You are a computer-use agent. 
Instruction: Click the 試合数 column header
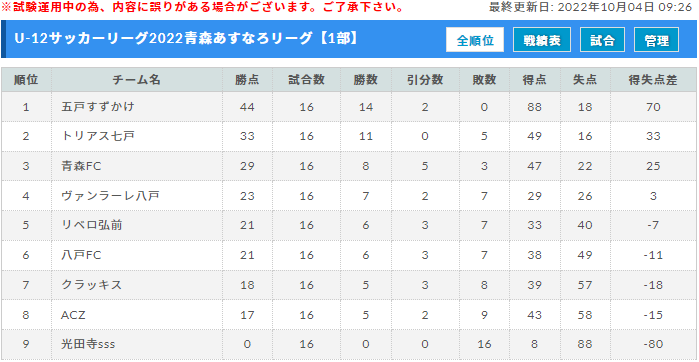[306, 80]
